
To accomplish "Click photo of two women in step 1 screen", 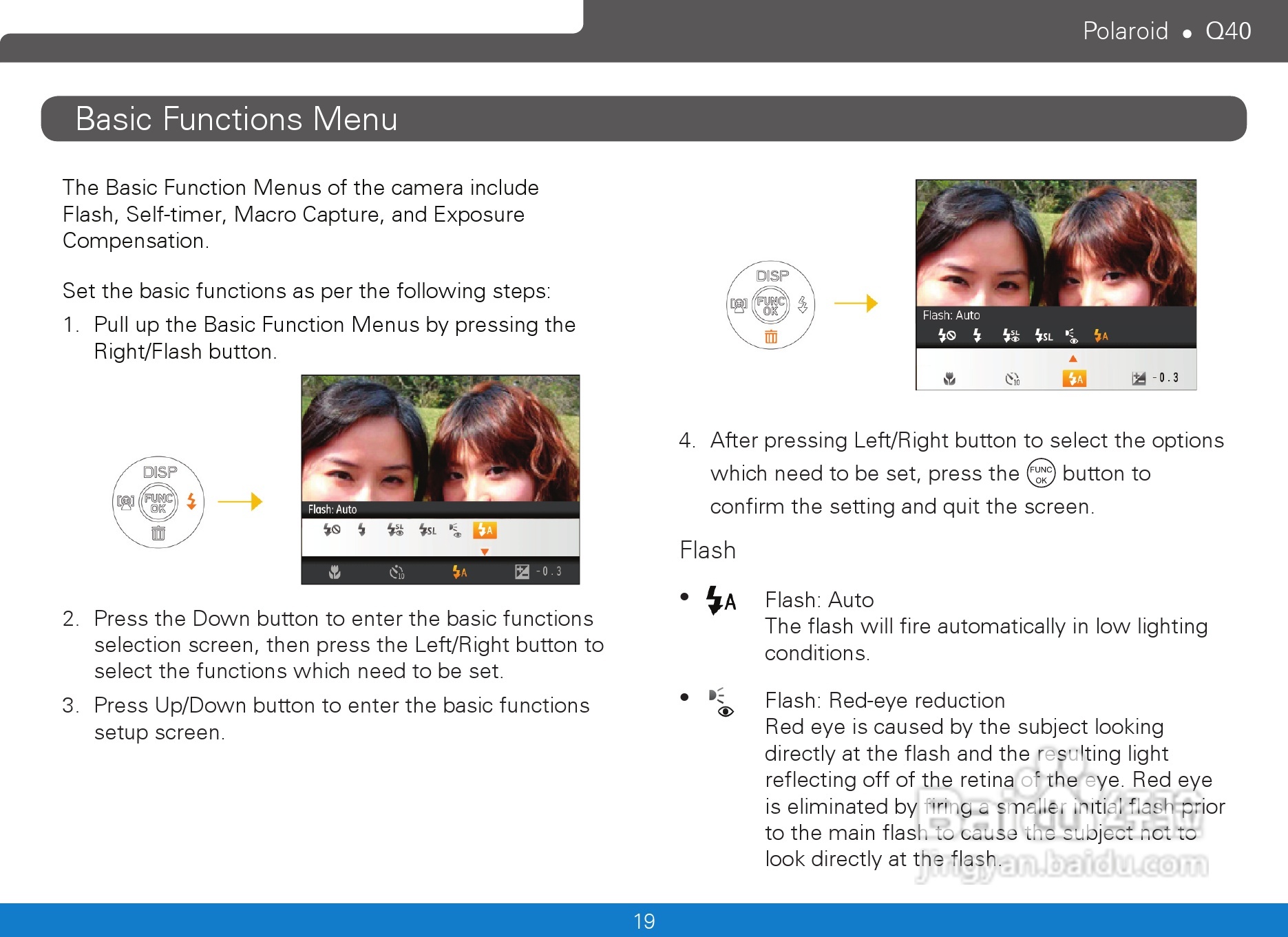I will click(x=441, y=439).
